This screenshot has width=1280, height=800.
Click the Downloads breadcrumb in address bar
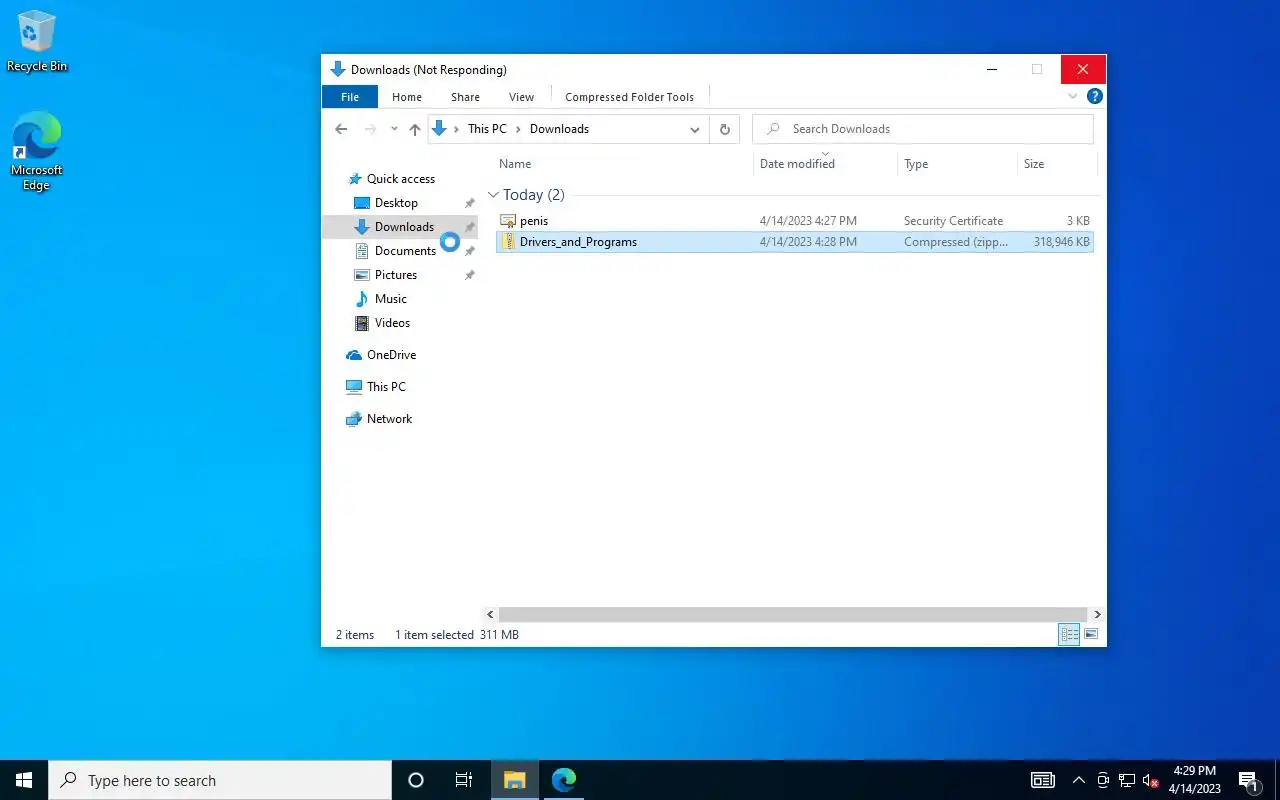pos(559,129)
